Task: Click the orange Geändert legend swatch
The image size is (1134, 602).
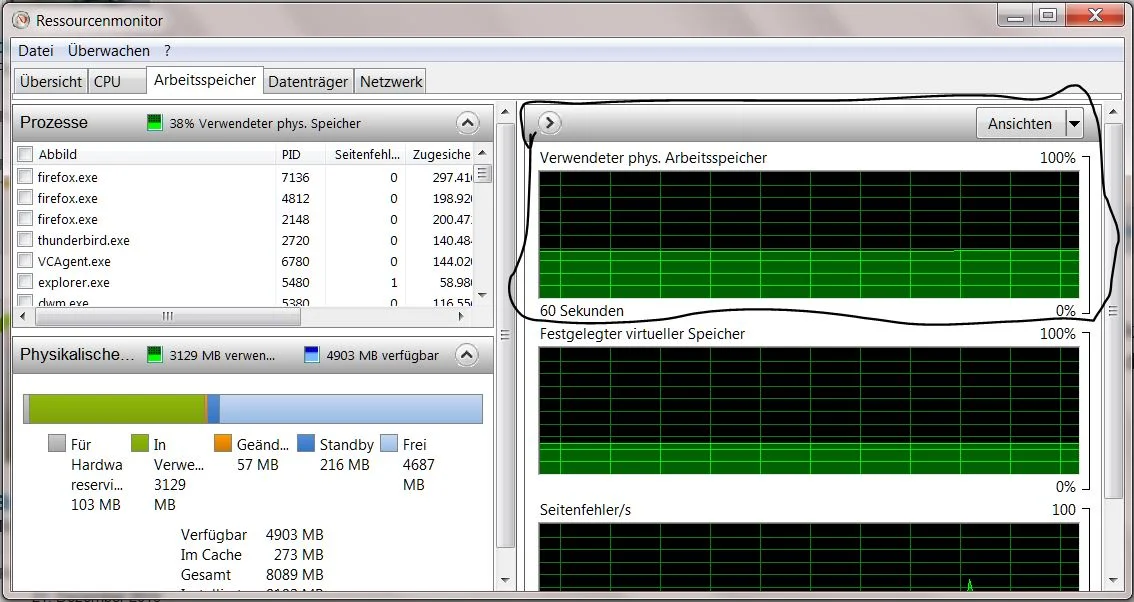Action: point(223,443)
